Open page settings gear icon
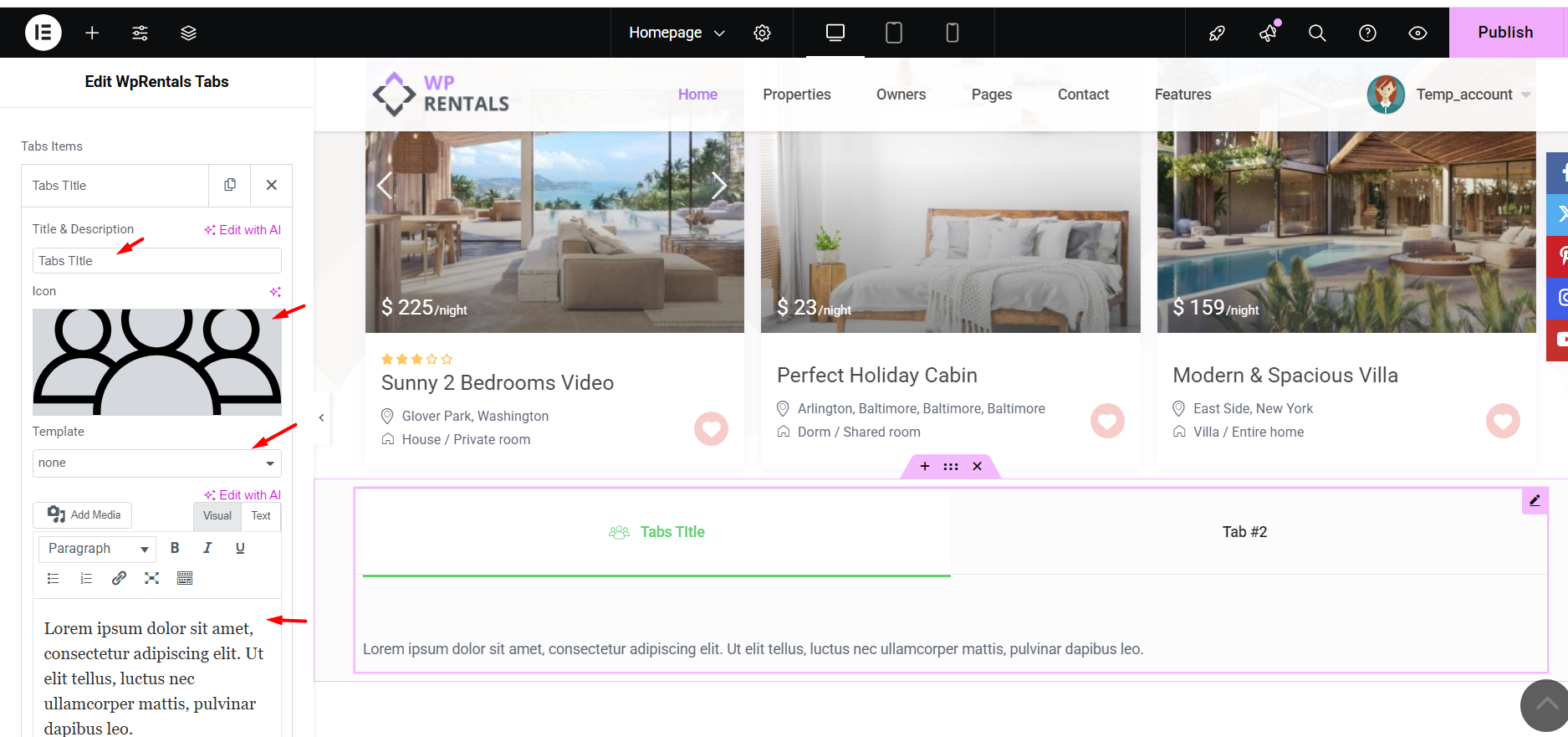 coord(762,33)
